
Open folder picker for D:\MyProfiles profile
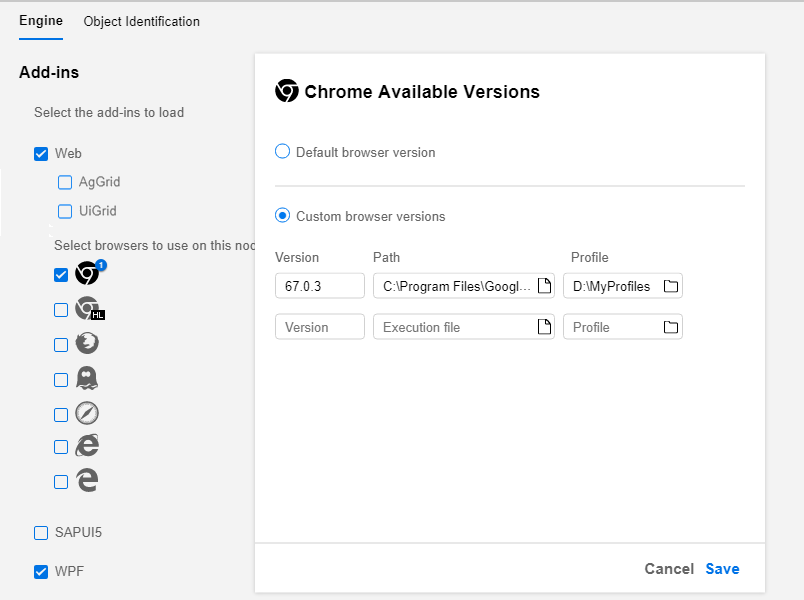[x=671, y=287]
